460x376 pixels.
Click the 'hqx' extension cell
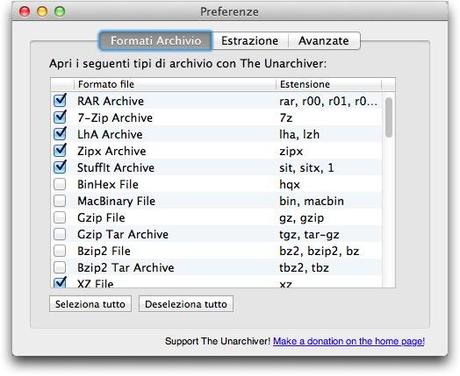pyautogui.click(x=290, y=184)
